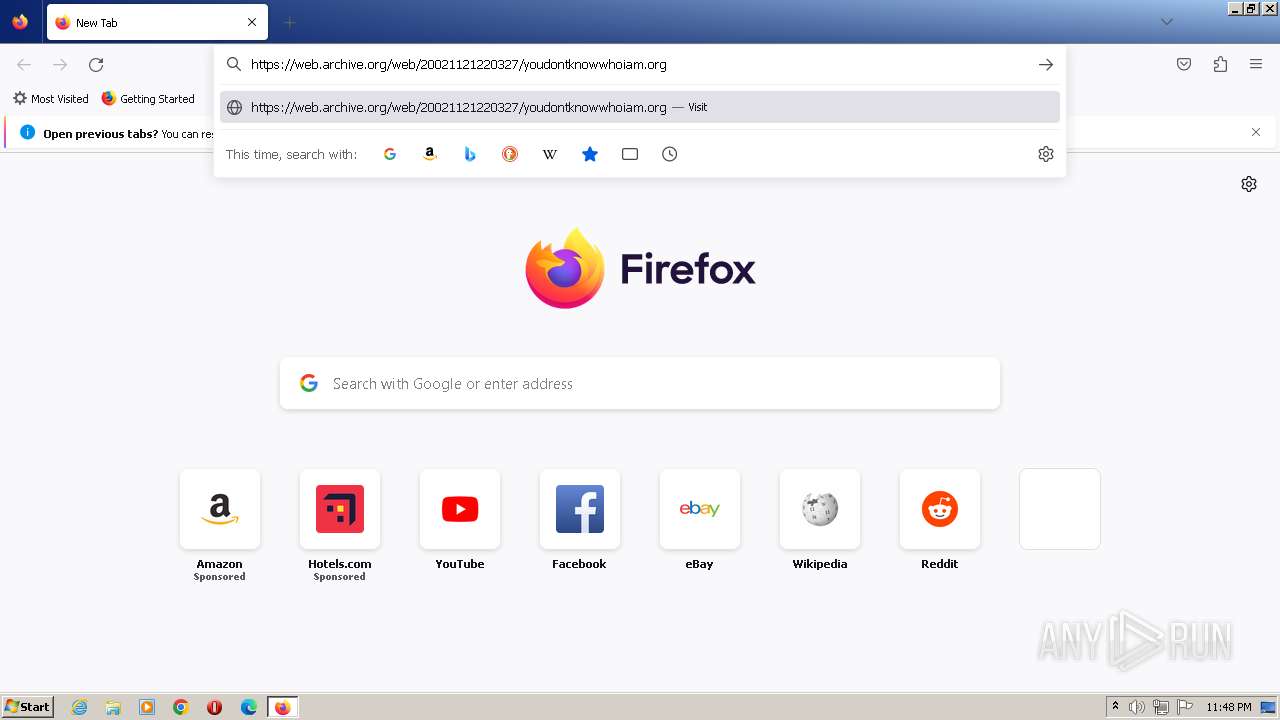This screenshot has height=720, width=1280.
Task: Search this time with DuckDuckGo
Action: pos(510,154)
